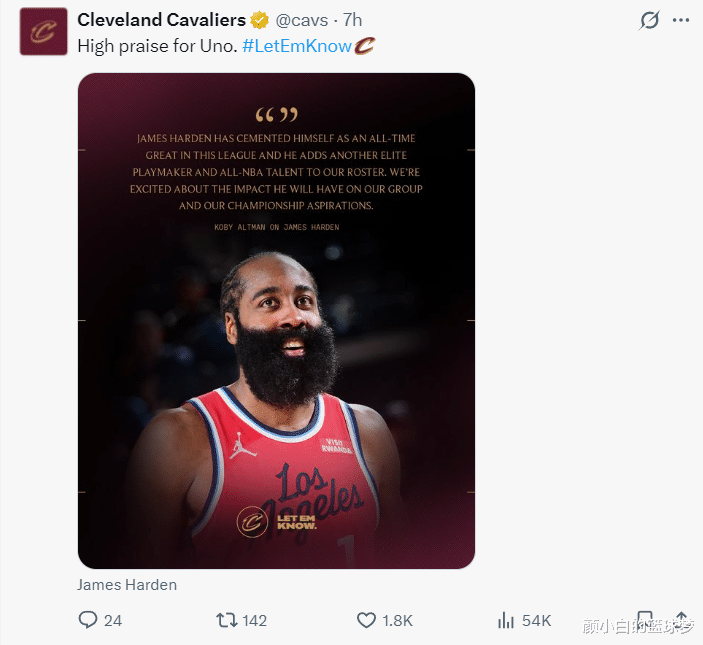This screenshot has width=703, height=645.
Task: Click the Cleveland Cavaliers display name
Action: pos(161,20)
